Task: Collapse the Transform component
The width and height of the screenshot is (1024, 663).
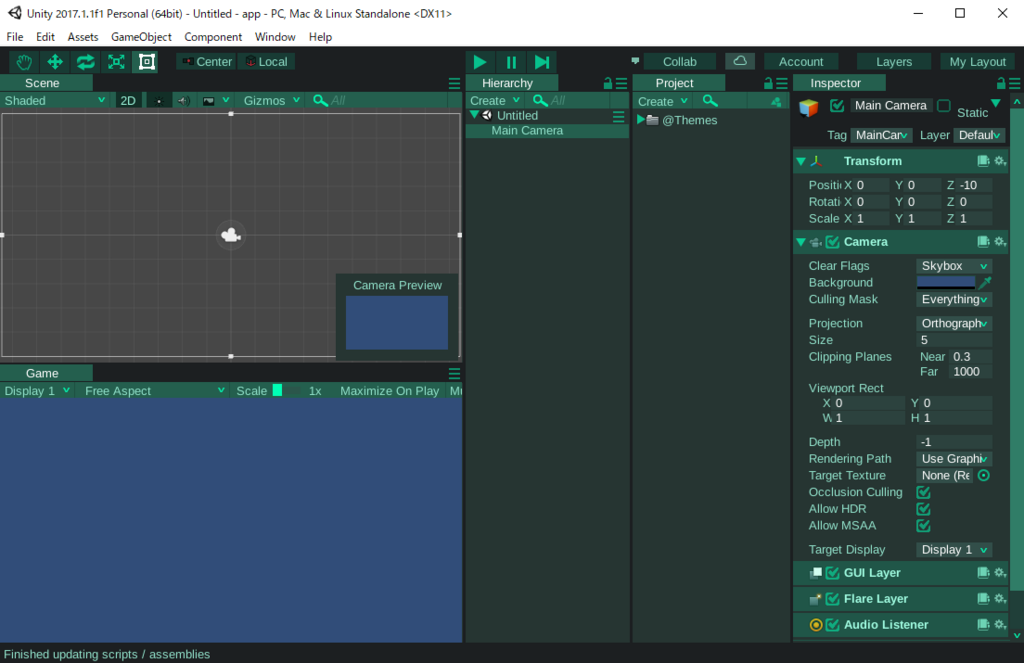Action: (x=801, y=161)
